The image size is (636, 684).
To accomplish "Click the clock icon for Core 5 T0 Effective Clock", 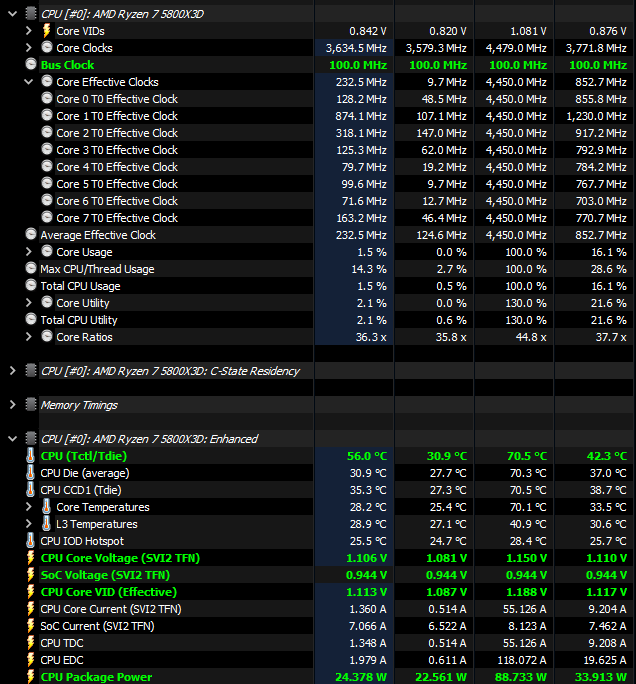I will pos(47,183).
